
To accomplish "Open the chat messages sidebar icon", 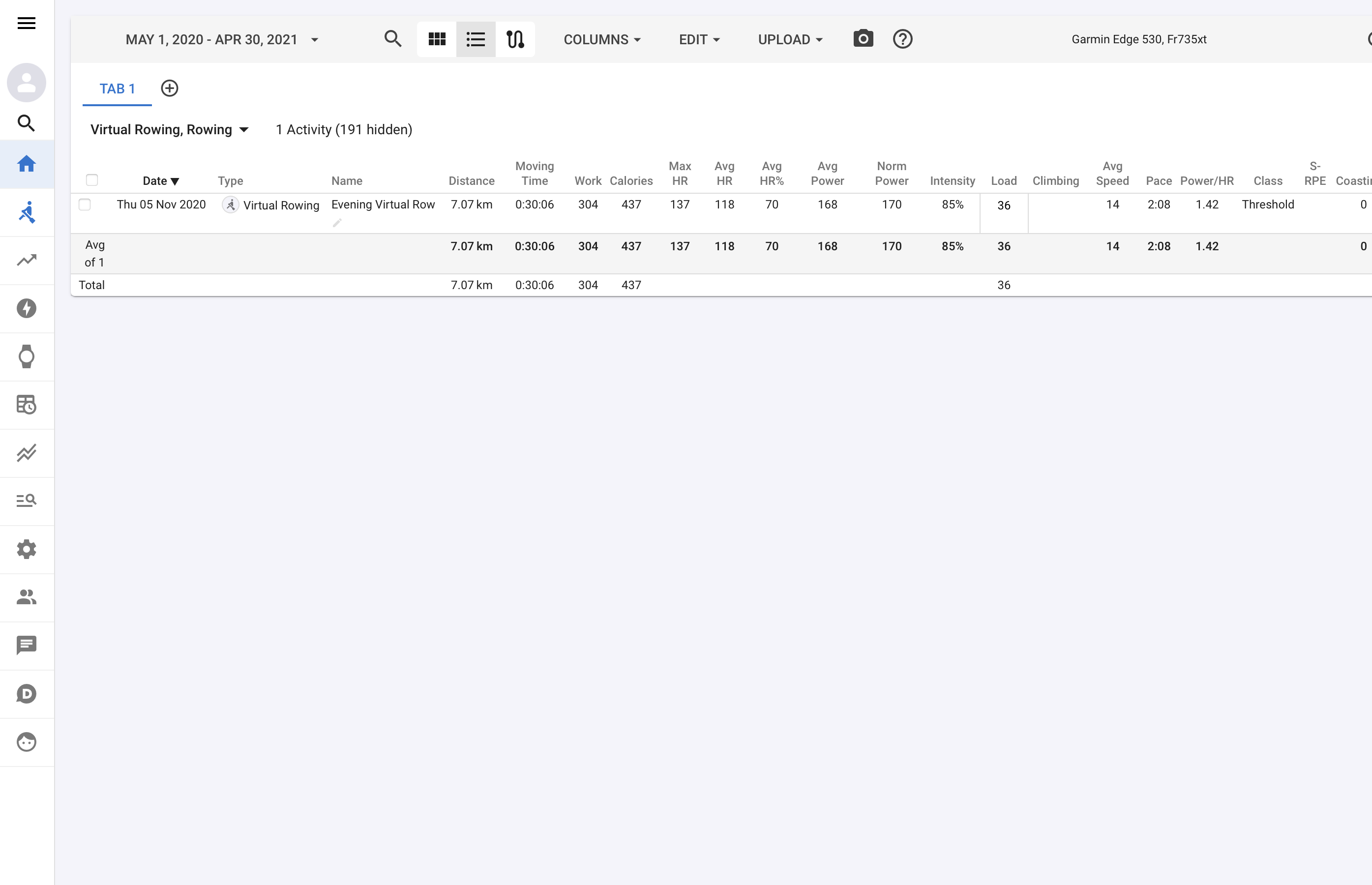I will [x=27, y=646].
